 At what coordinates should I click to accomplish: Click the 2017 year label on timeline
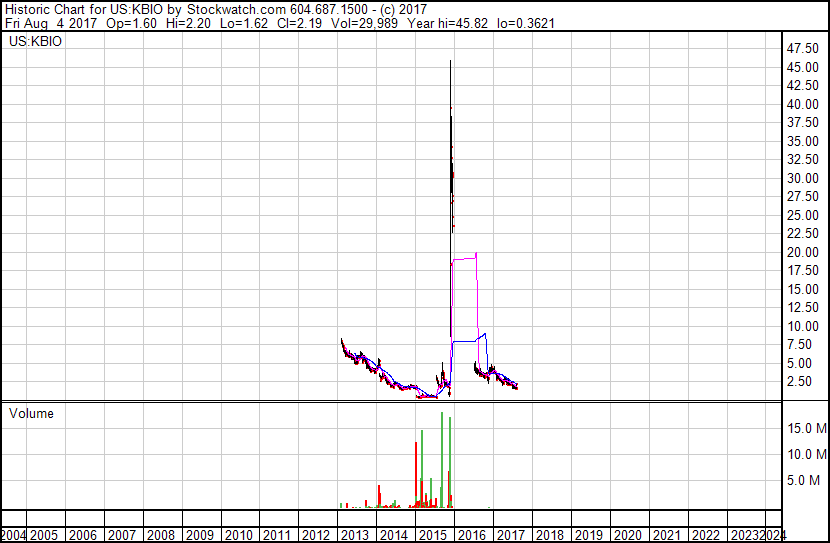511,535
